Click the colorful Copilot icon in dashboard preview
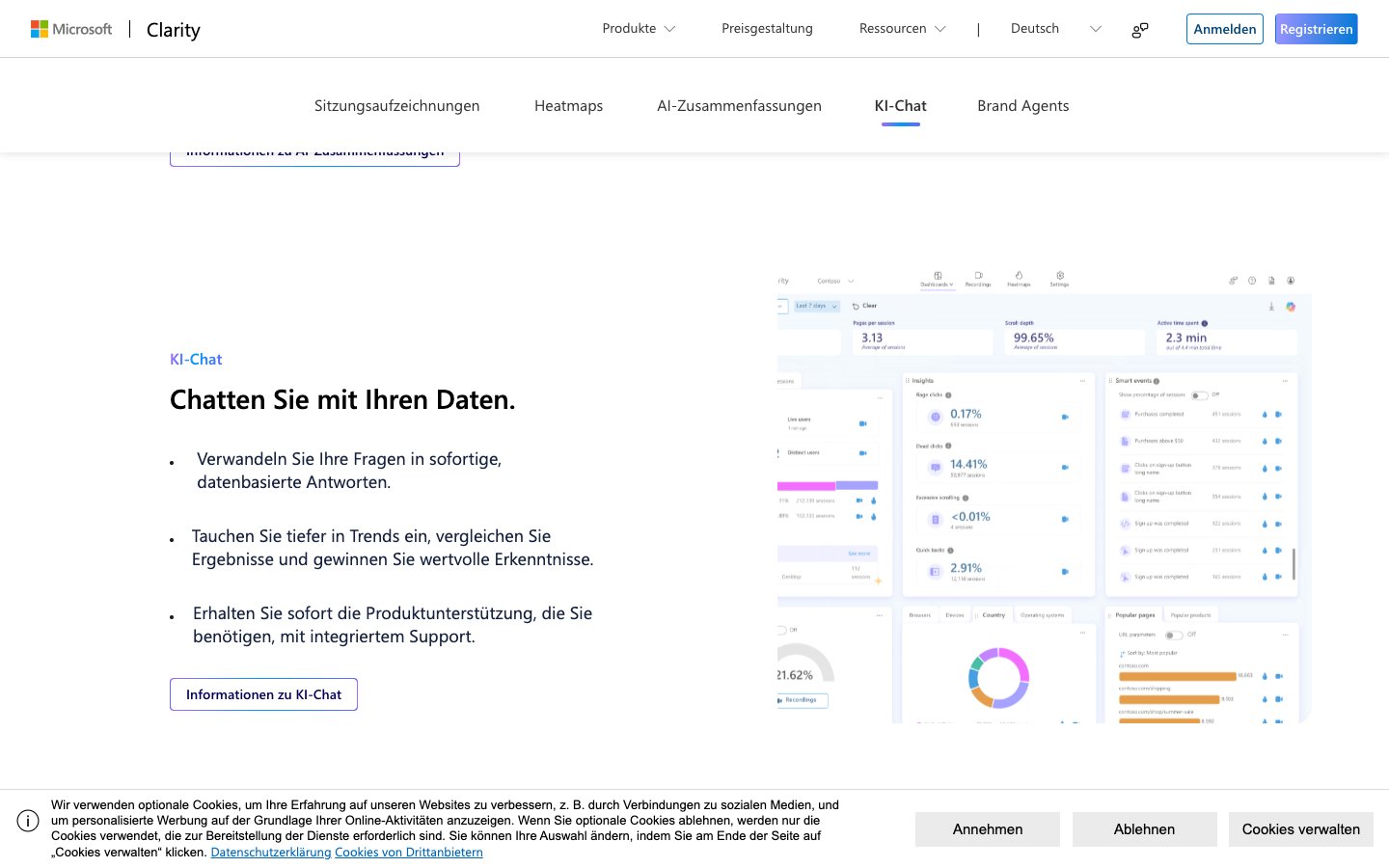Screen dimensions: 1389x868 [1291, 307]
